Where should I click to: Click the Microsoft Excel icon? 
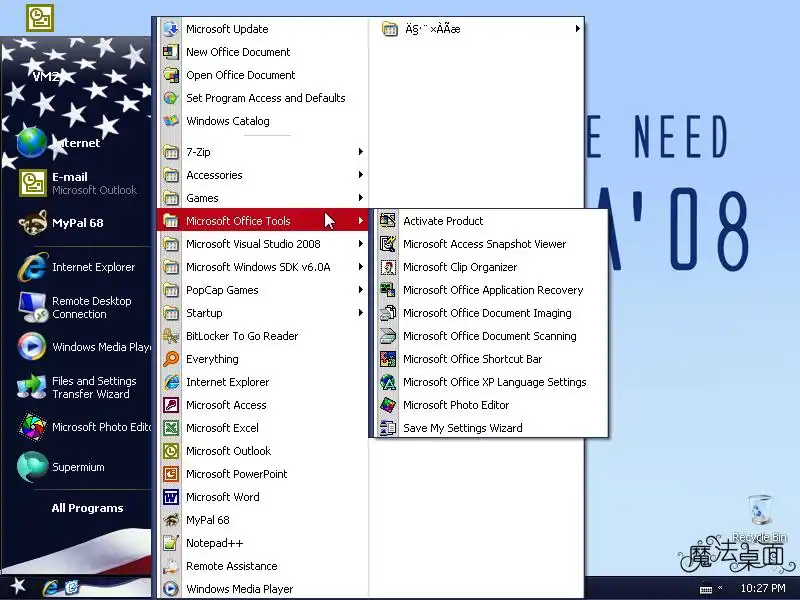click(x=171, y=428)
